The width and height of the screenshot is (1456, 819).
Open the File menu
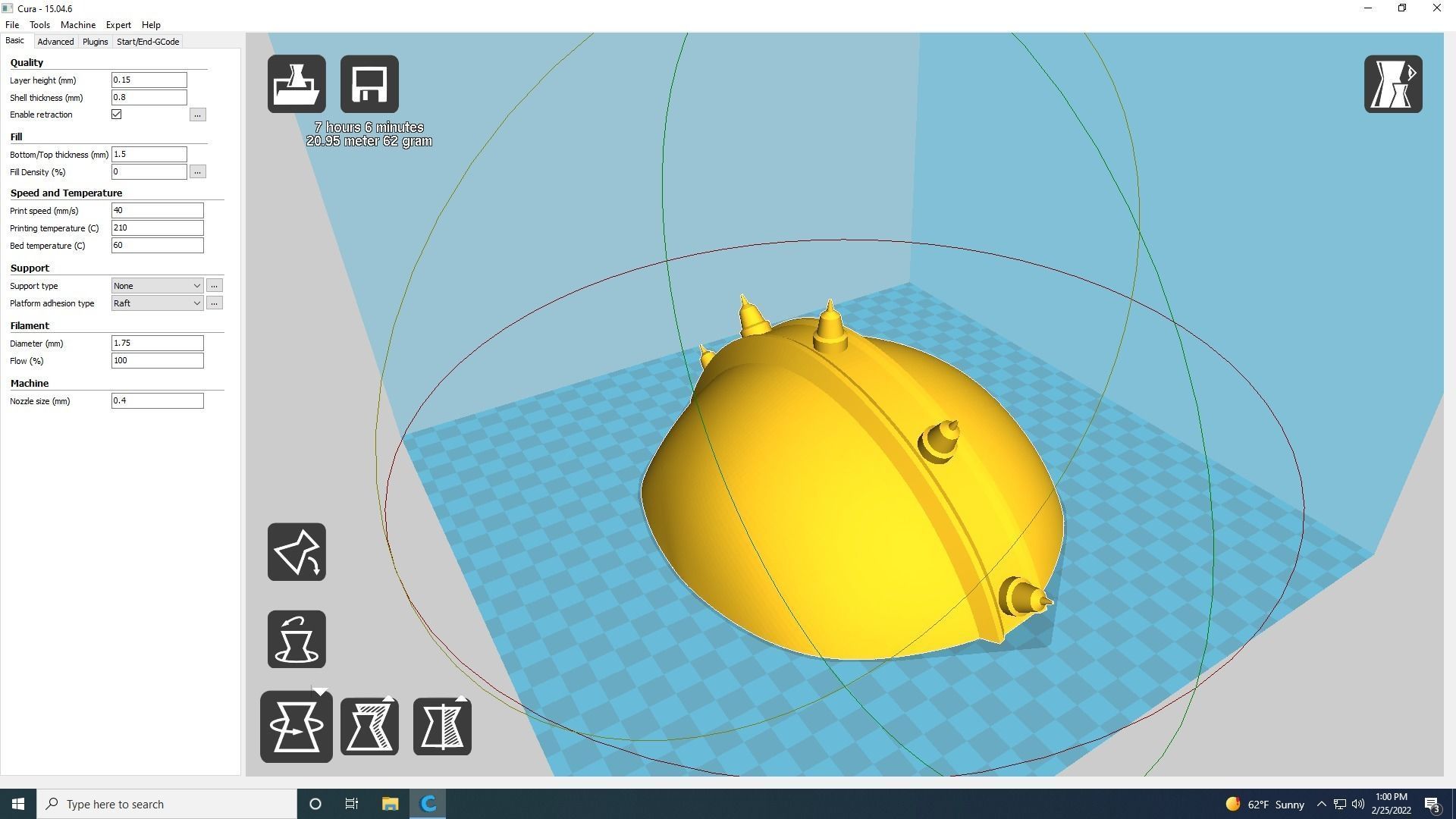click(12, 25)
